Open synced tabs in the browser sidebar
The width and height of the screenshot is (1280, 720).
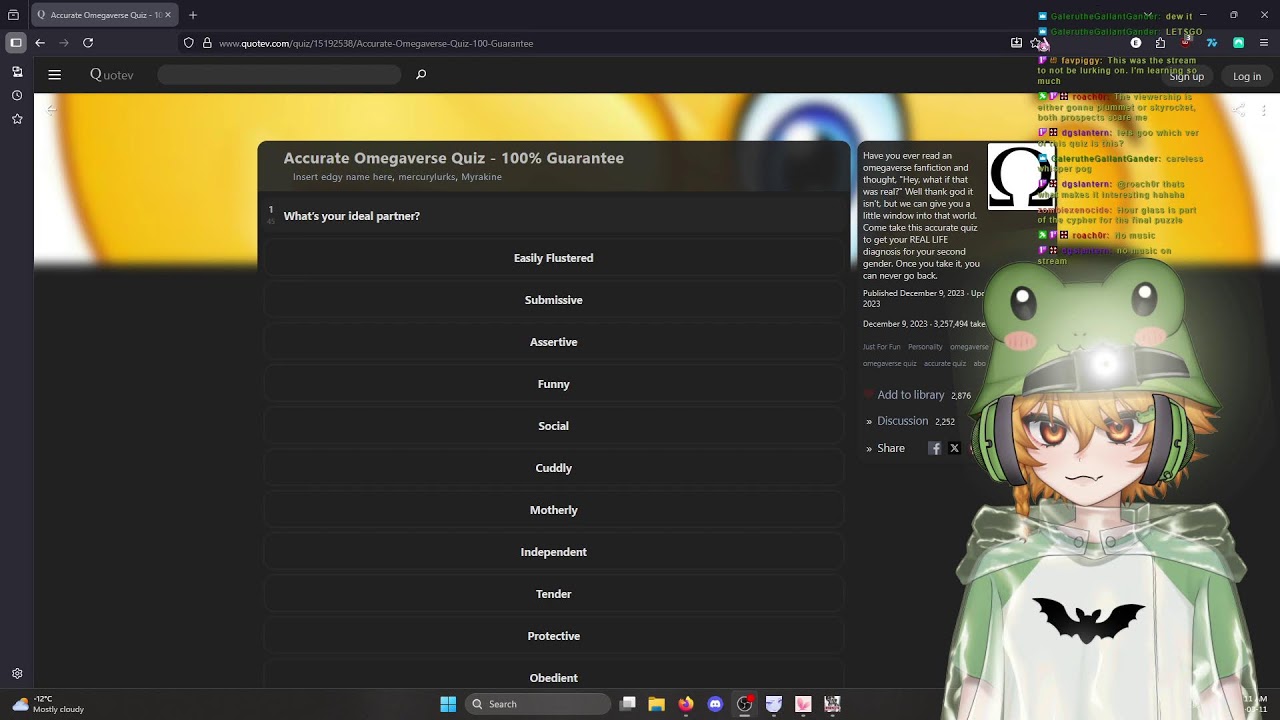click(x=17, y=72)
